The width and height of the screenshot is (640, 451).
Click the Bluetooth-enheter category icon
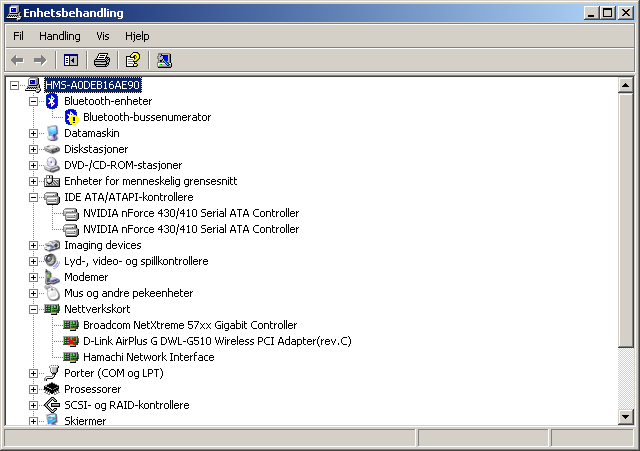pyautogui.click(x=52, y=101)
